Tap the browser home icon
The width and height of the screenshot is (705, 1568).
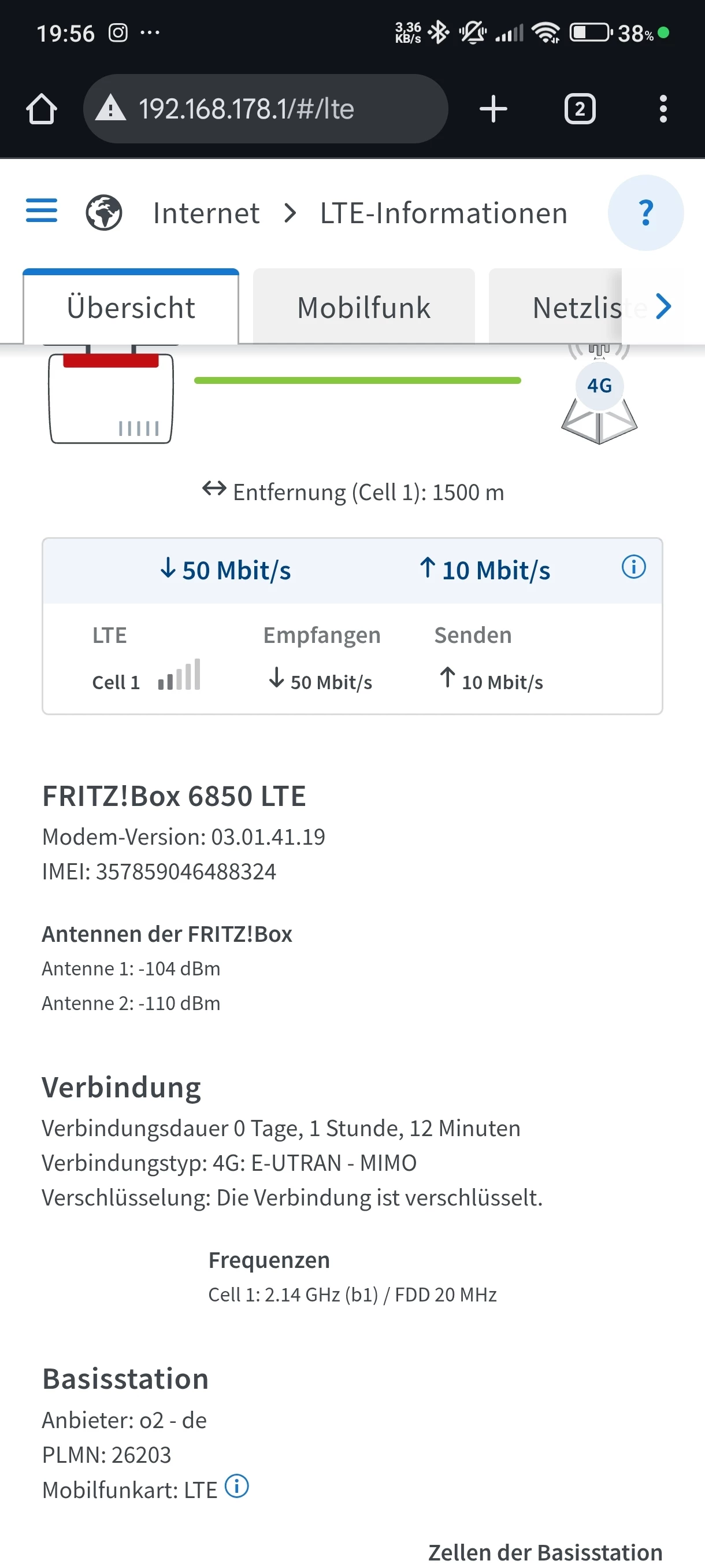[x=42, y=110]
